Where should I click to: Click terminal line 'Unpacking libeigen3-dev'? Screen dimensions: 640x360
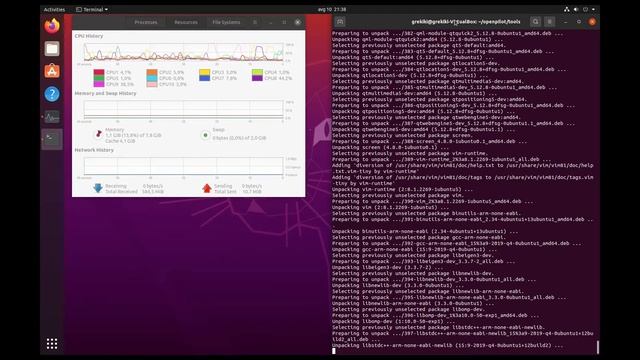[x=382, y=267]
